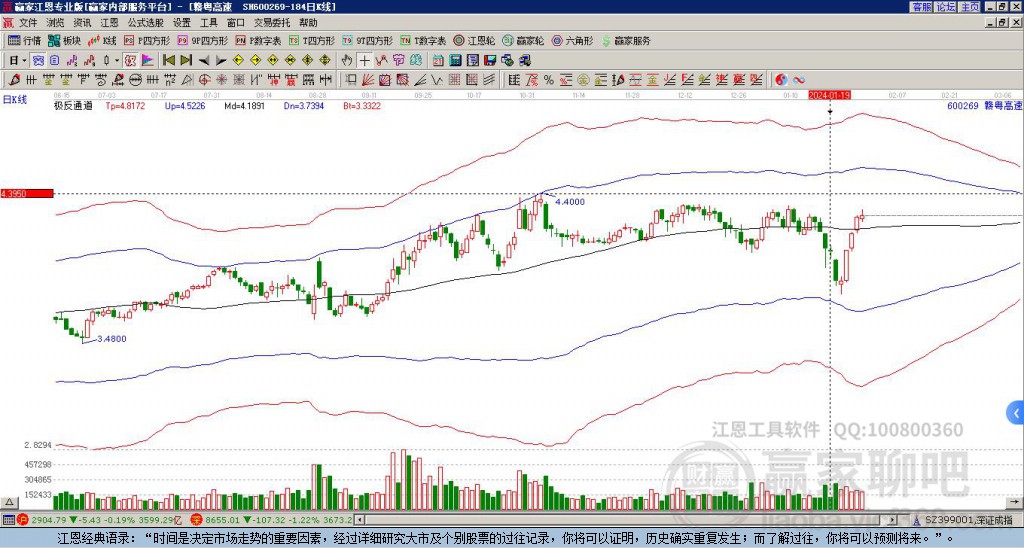Toggle the 权 rights-adjustment button

130,61
